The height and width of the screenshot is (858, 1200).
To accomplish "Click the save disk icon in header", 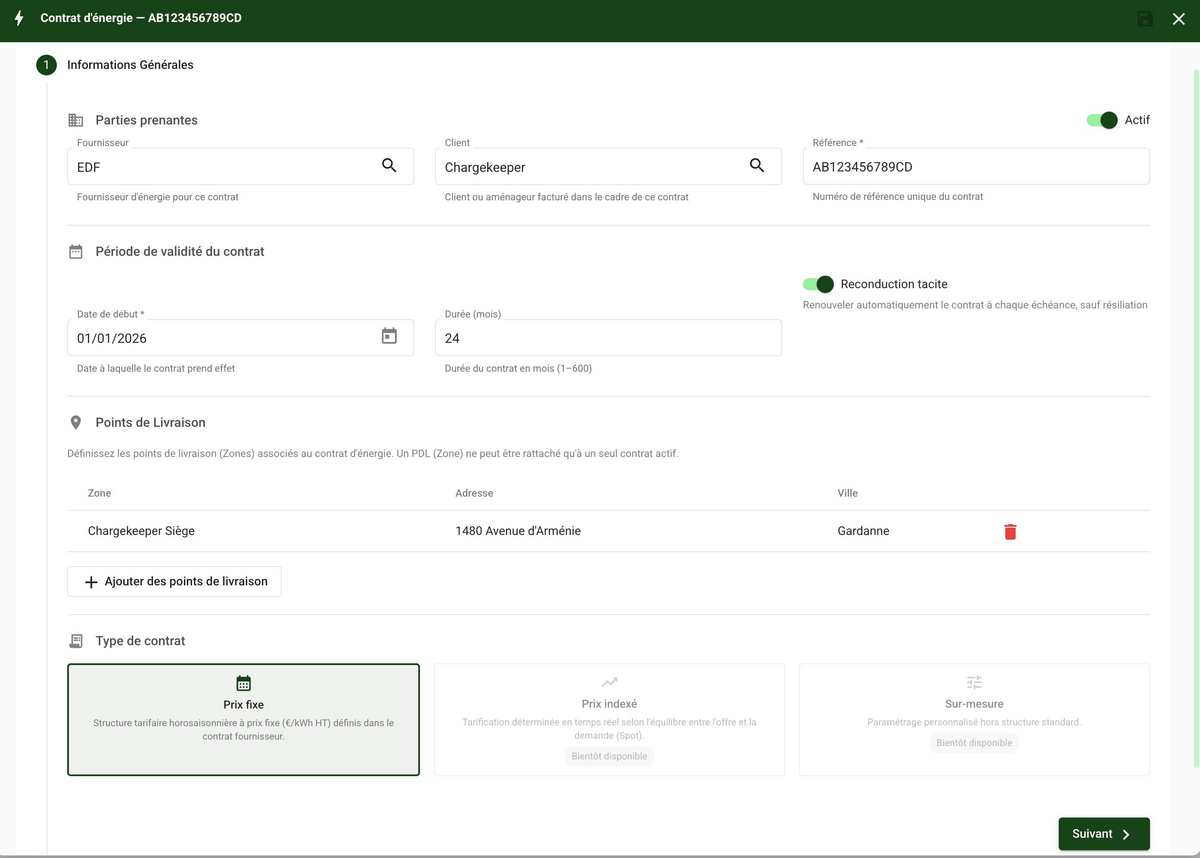I will (x=1145, y=19).
